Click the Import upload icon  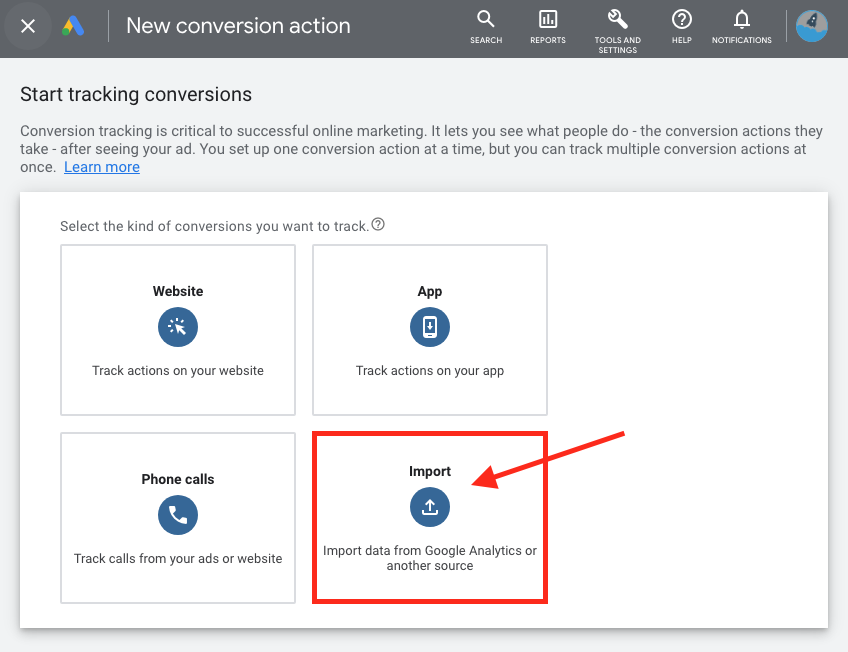(x=430, y=507)
